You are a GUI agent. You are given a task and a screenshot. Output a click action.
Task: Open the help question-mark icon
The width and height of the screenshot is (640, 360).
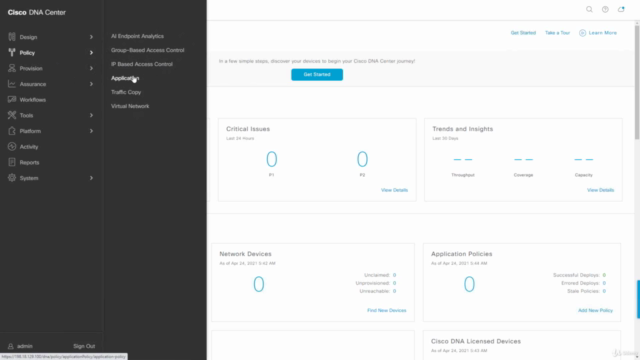605,9
